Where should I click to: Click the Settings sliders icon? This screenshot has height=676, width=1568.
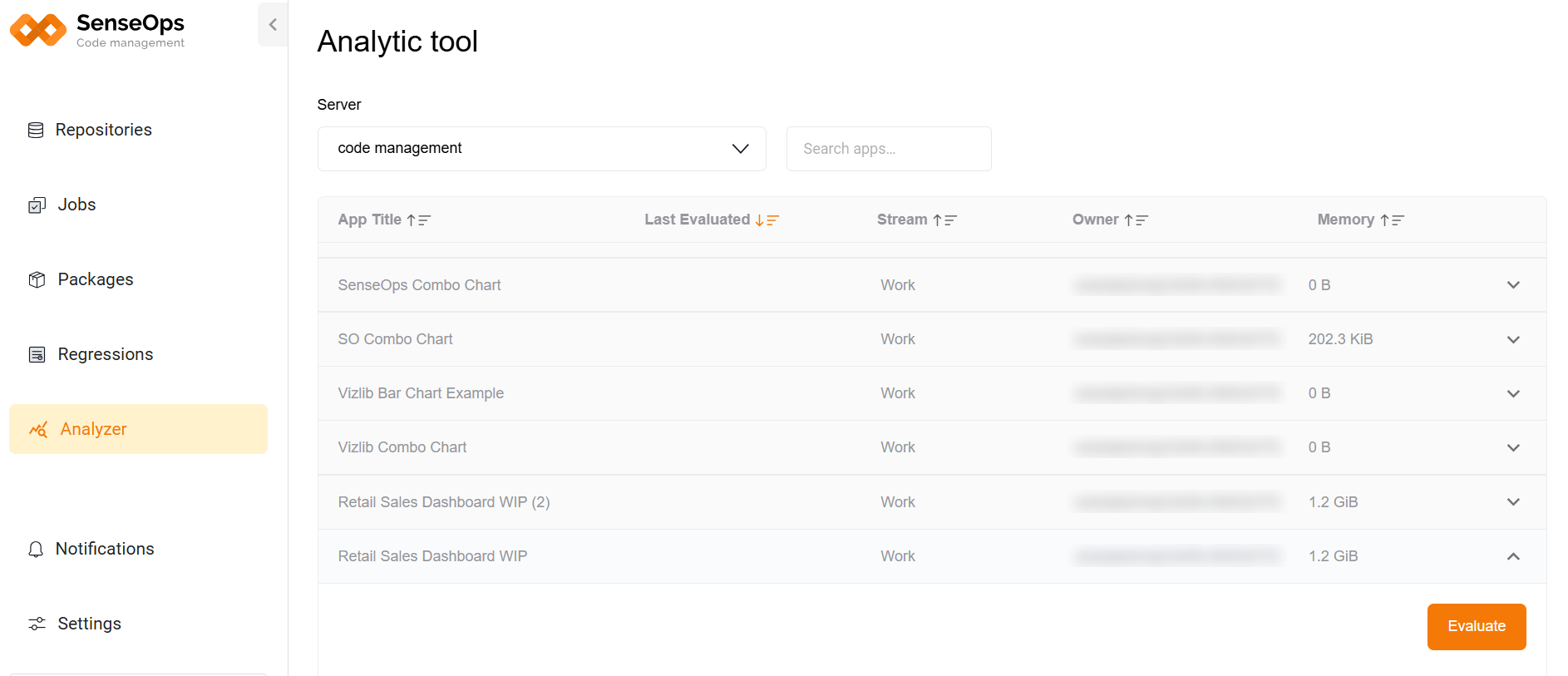point(37,624)
